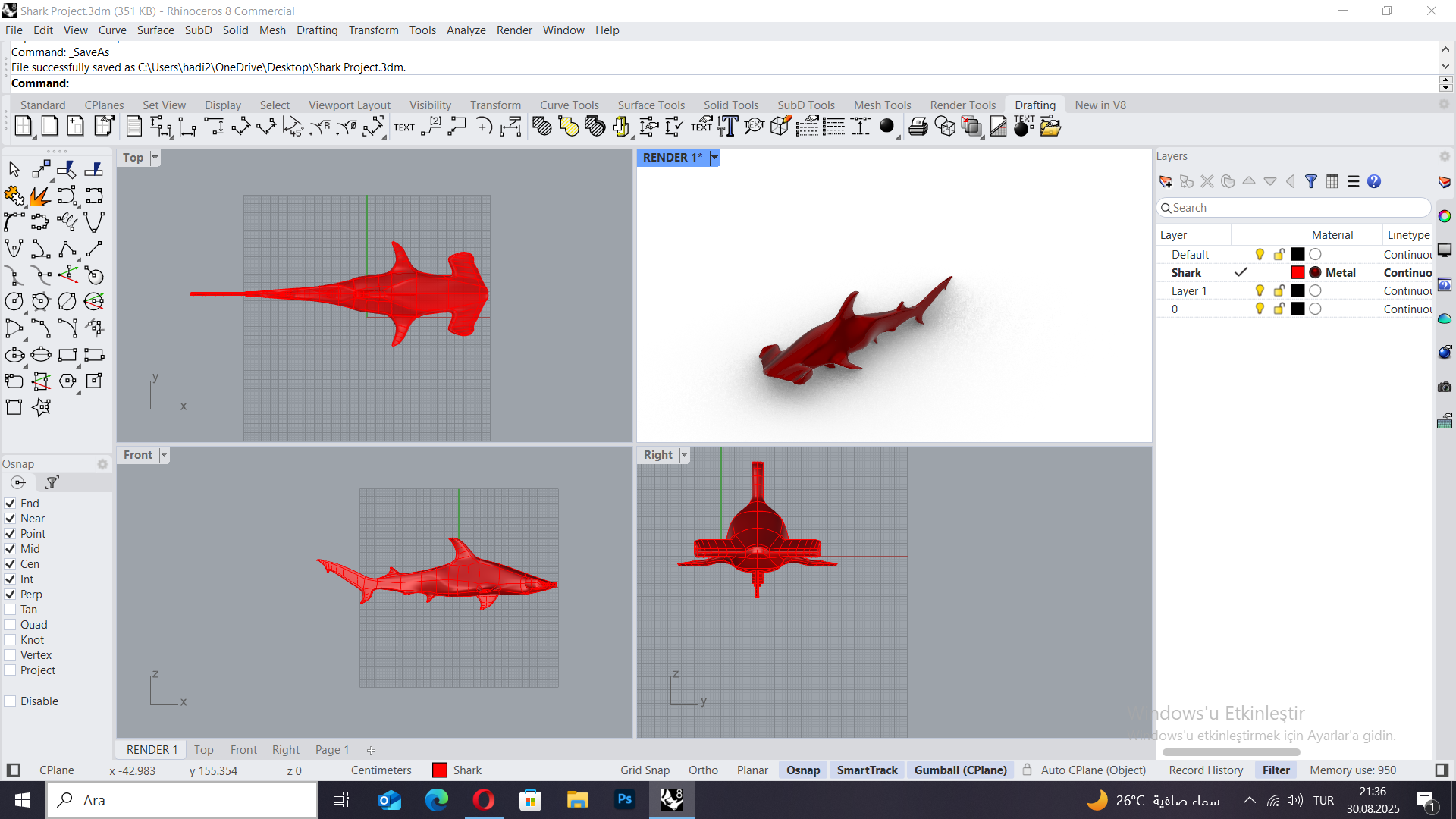Uncheck the Near osnap
The height and width of the screenshot is (819, 1456).
tap(10, 519)
